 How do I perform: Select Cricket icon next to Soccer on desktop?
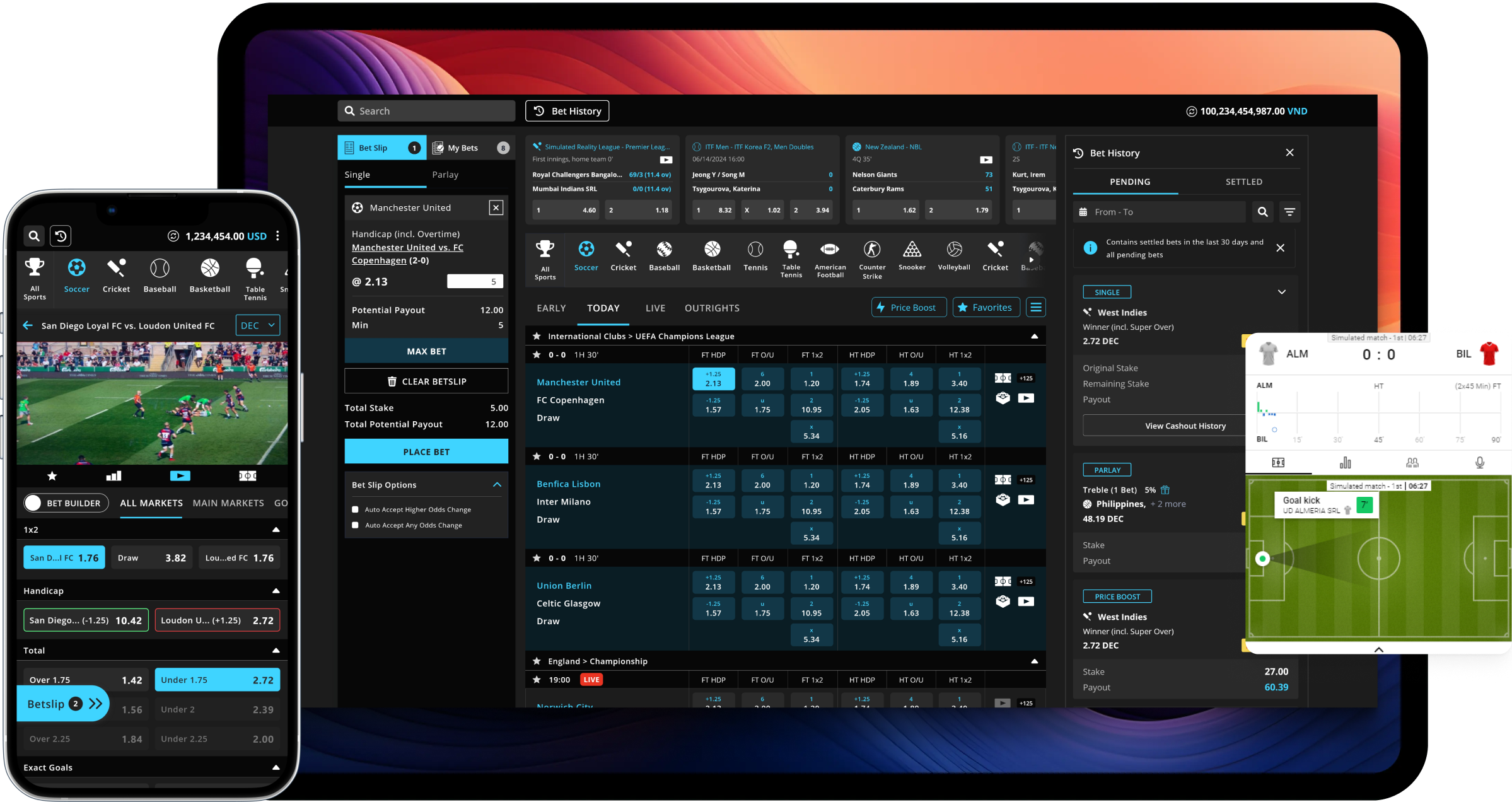(623, 256)
